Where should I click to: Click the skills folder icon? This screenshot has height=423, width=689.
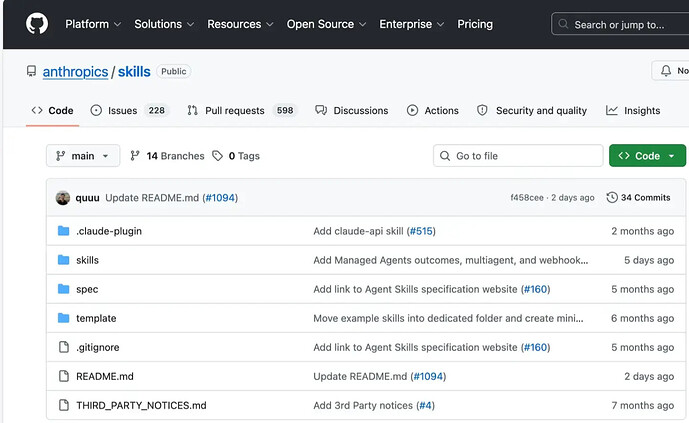pos(64,260)
